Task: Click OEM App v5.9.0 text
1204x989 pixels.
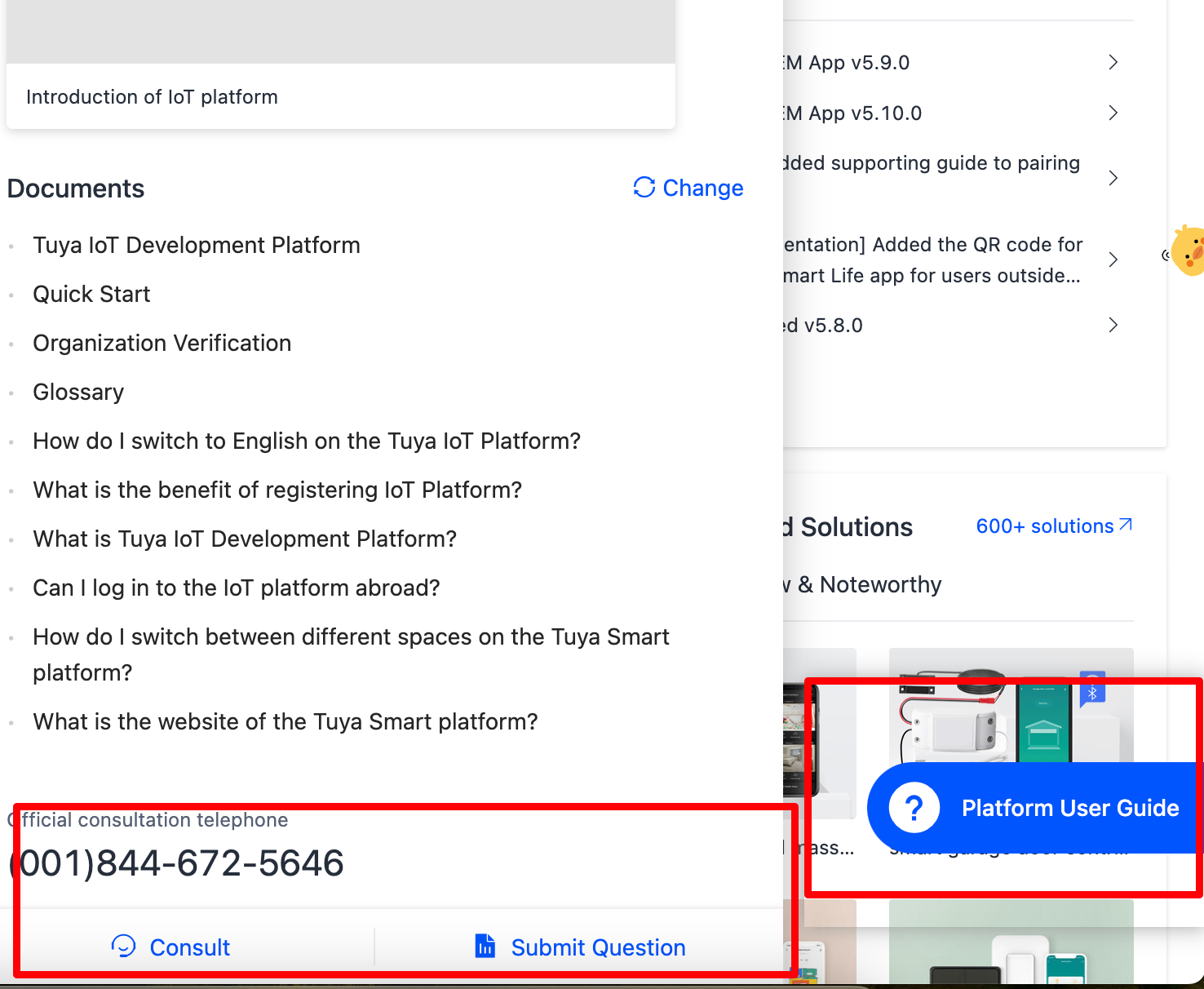Action: pos(846,63)
